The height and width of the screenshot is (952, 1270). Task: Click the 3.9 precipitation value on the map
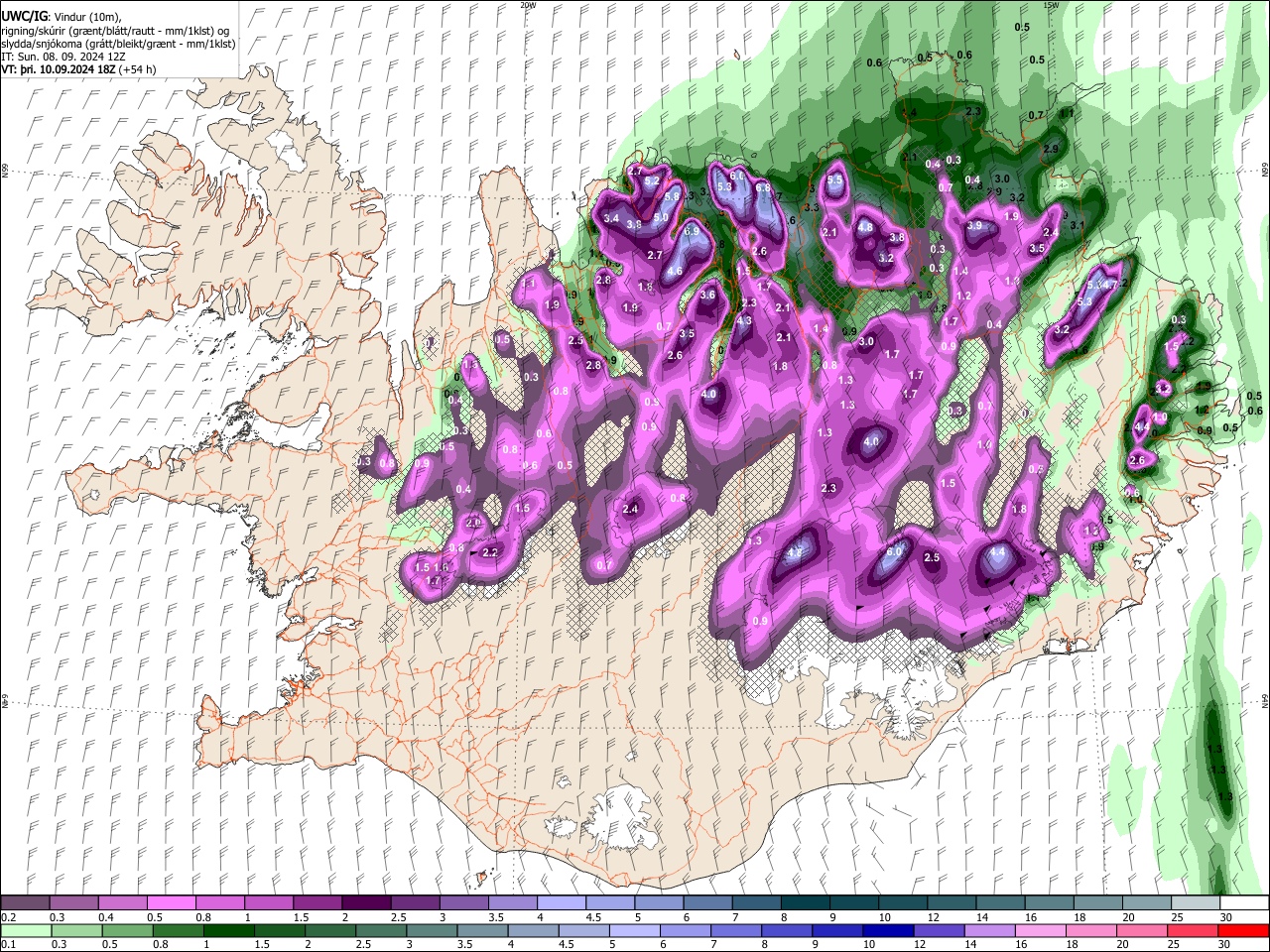click(x=974, y=226)
